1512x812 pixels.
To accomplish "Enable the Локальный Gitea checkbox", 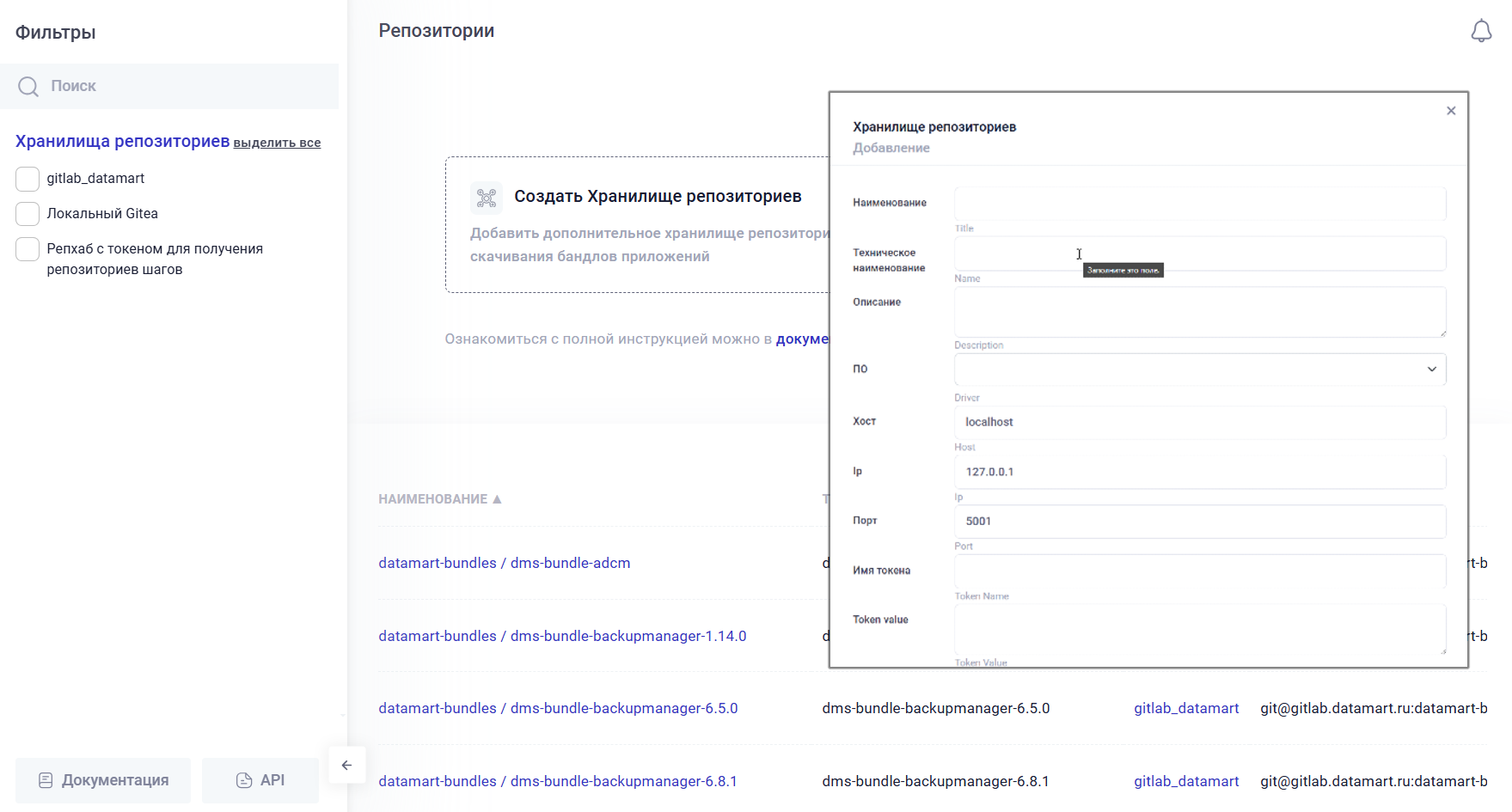I will click(x=28, y=214).
